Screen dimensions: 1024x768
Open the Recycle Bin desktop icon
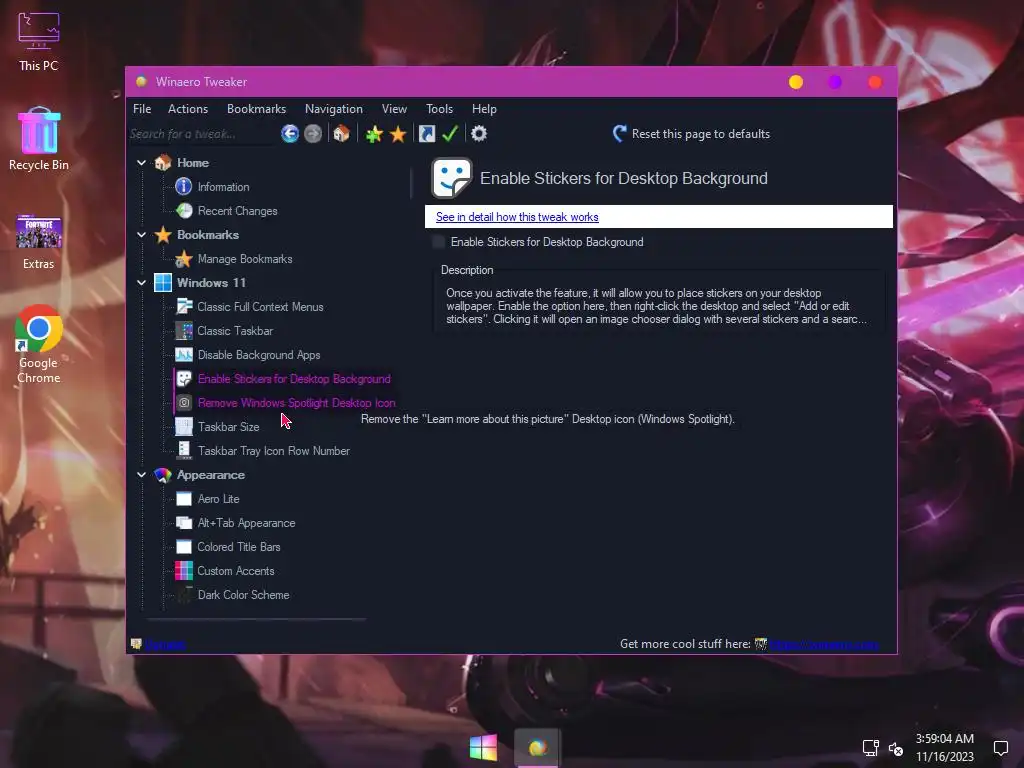tap(39, 139)
